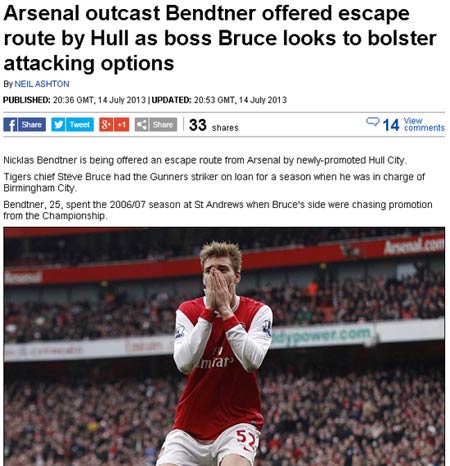Click the Google Plus g+ icon
The height and width of the screenshot is (466, 450).
click(x=106, y=125)
